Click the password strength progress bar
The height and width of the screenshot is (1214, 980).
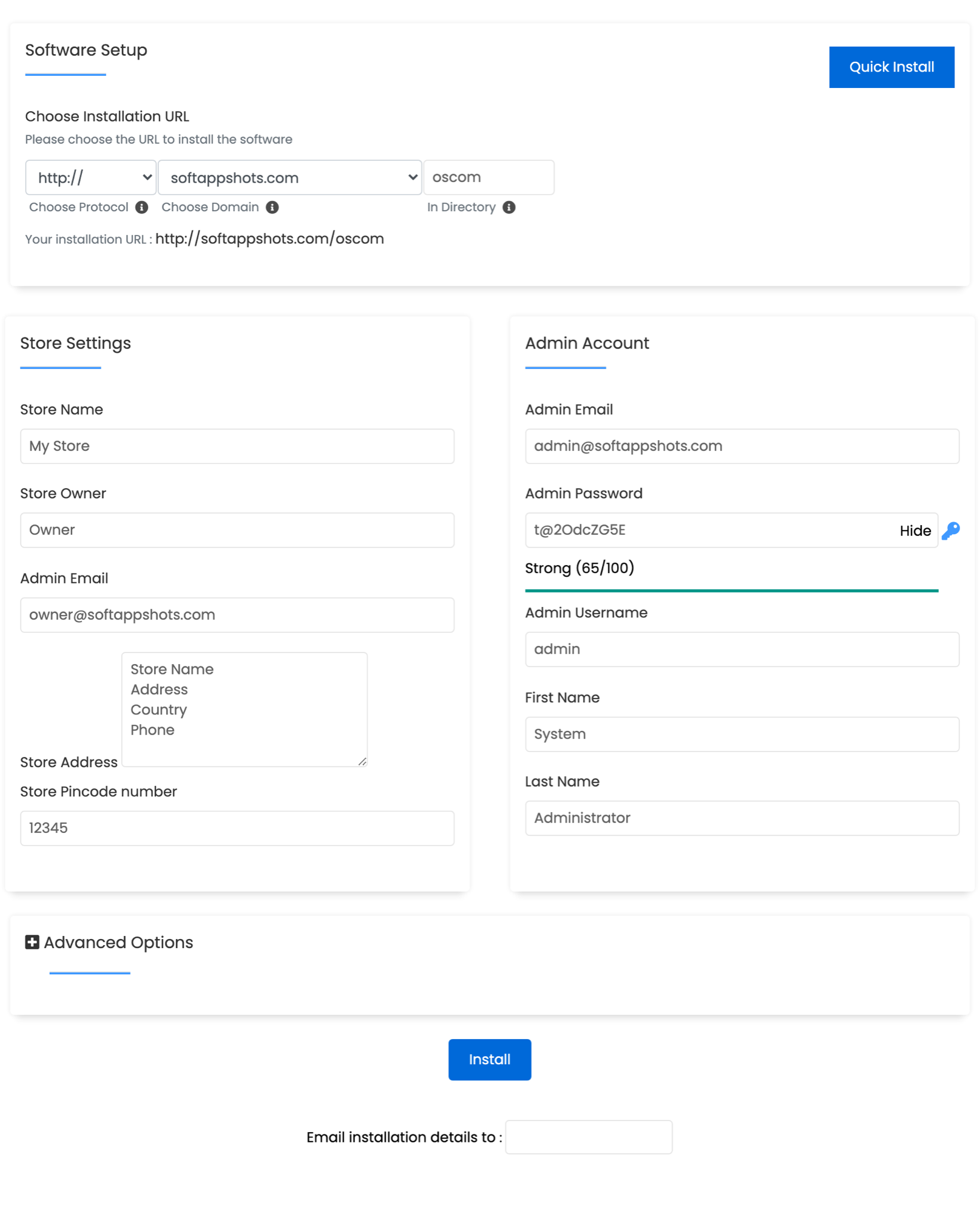(x=731, y=589)
